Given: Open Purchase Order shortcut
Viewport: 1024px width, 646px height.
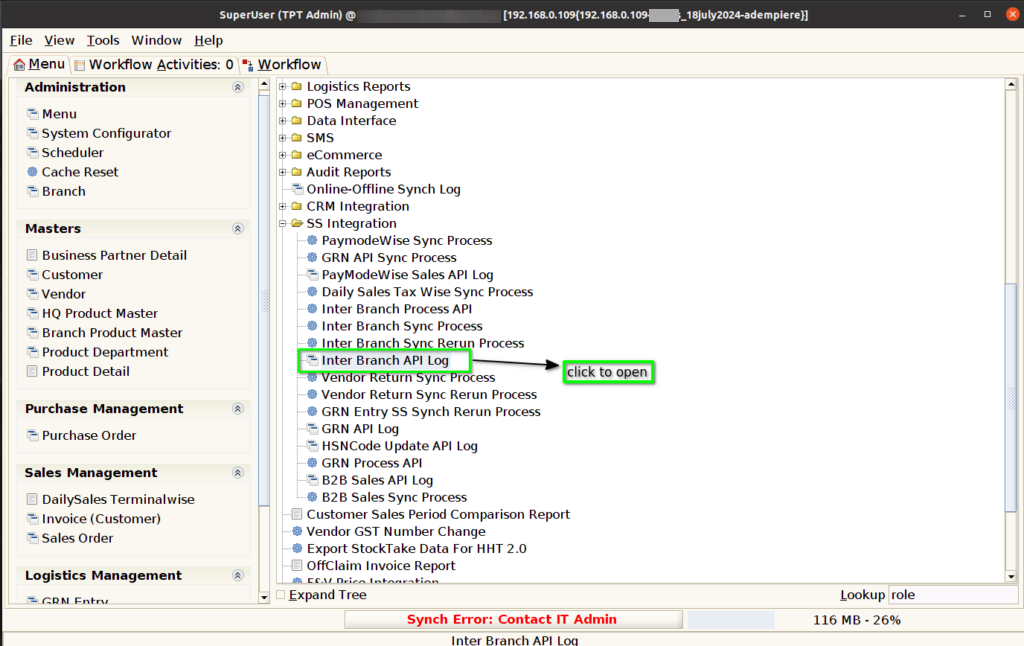Looking at the screenshot, I should point(89,435).
